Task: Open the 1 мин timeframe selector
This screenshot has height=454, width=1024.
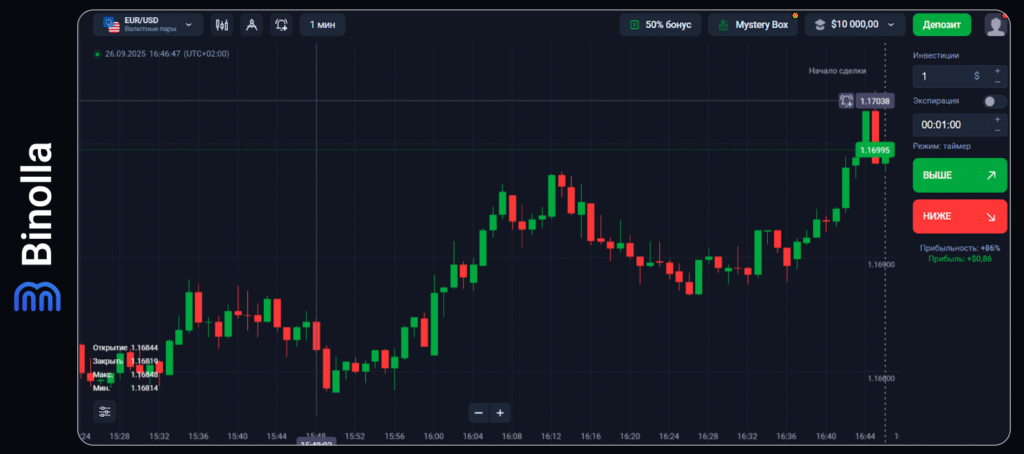Action: [322, 24]
